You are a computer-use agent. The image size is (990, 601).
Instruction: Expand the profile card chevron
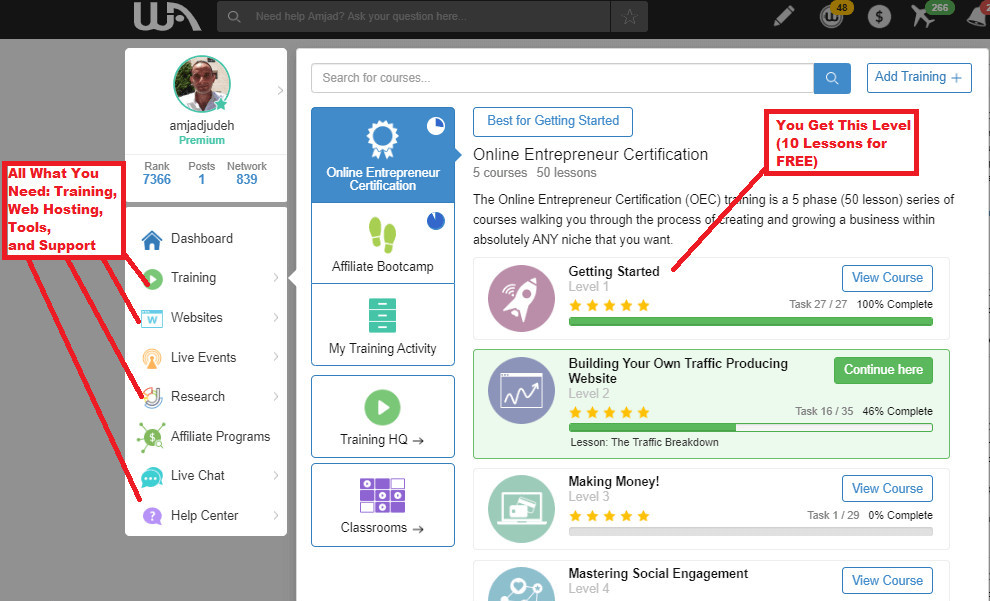pyautogui.click(x=280, y=90)
